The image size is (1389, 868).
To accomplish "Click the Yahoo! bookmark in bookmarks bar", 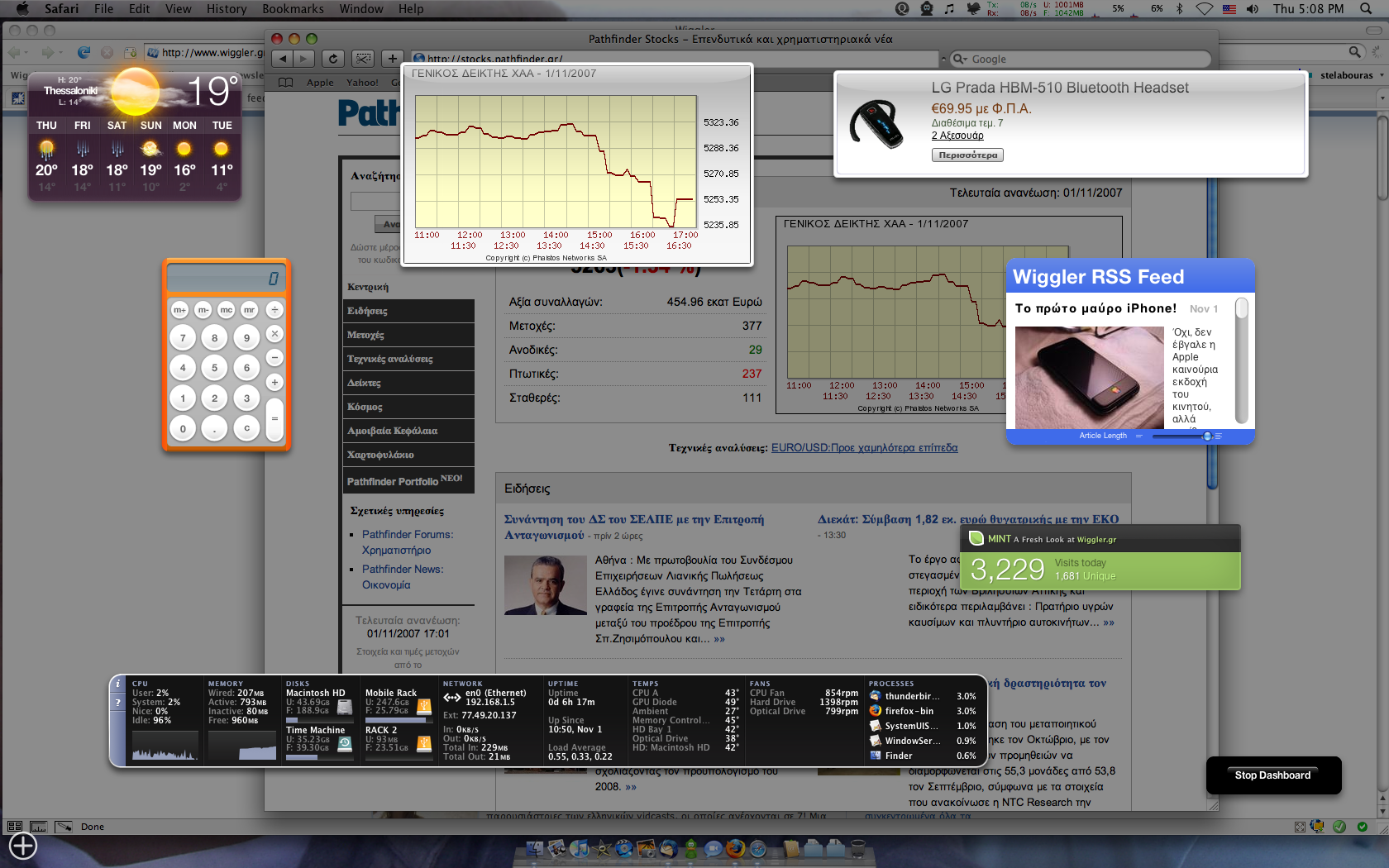I will click(x=362, y=83).
